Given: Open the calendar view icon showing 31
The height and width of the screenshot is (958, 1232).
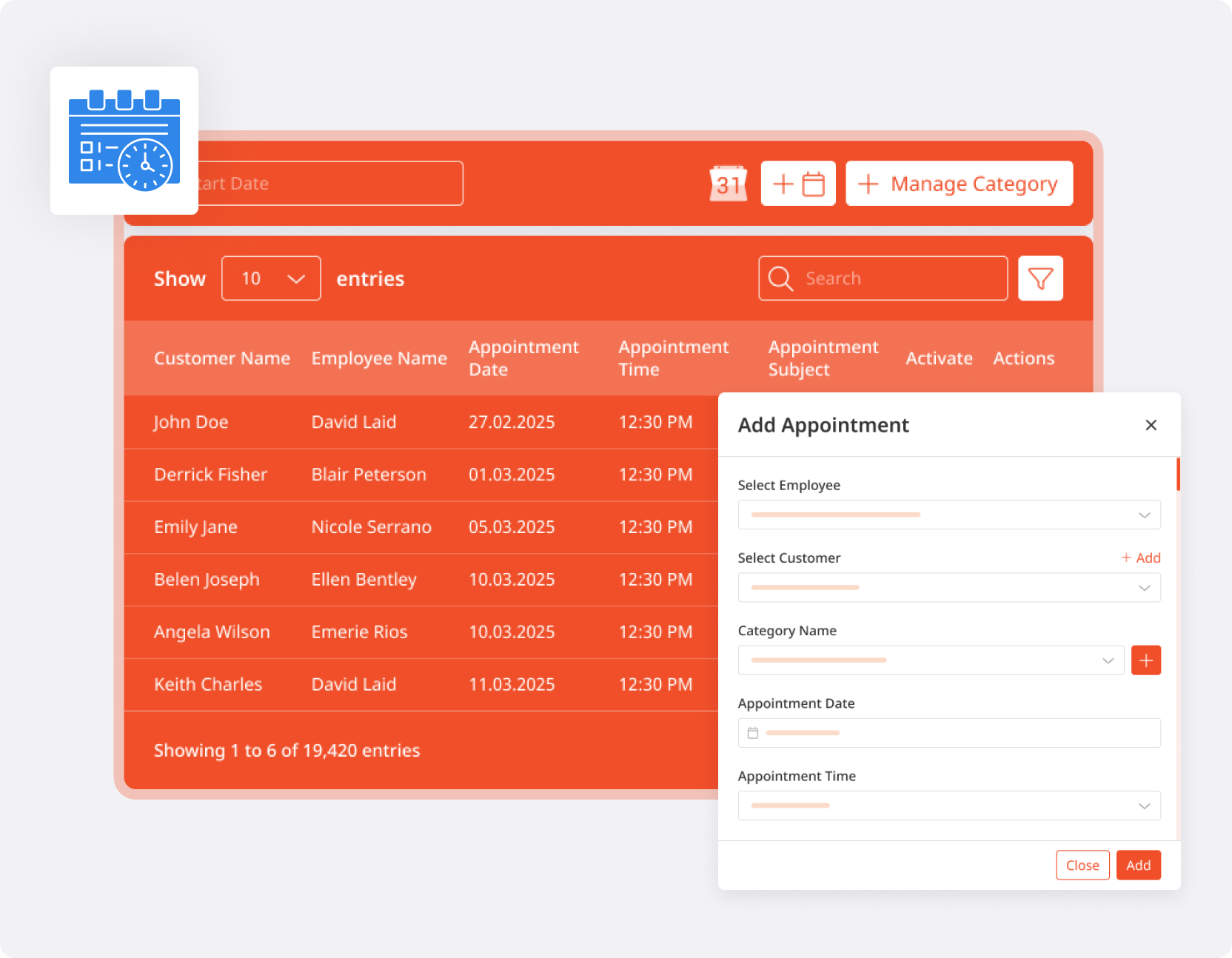Looking at the screenshot, I should point(729,183).
